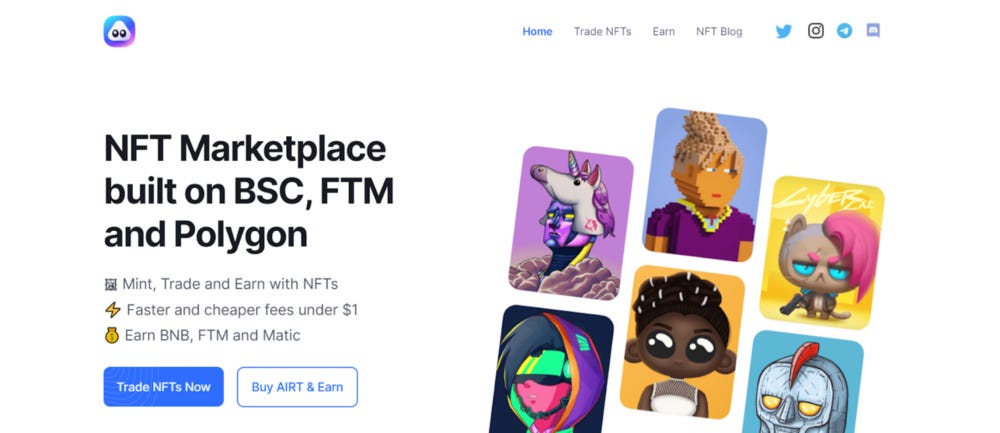Select the unicorn mask NFT card
The image size is (1000, 433).
point(571,223)
